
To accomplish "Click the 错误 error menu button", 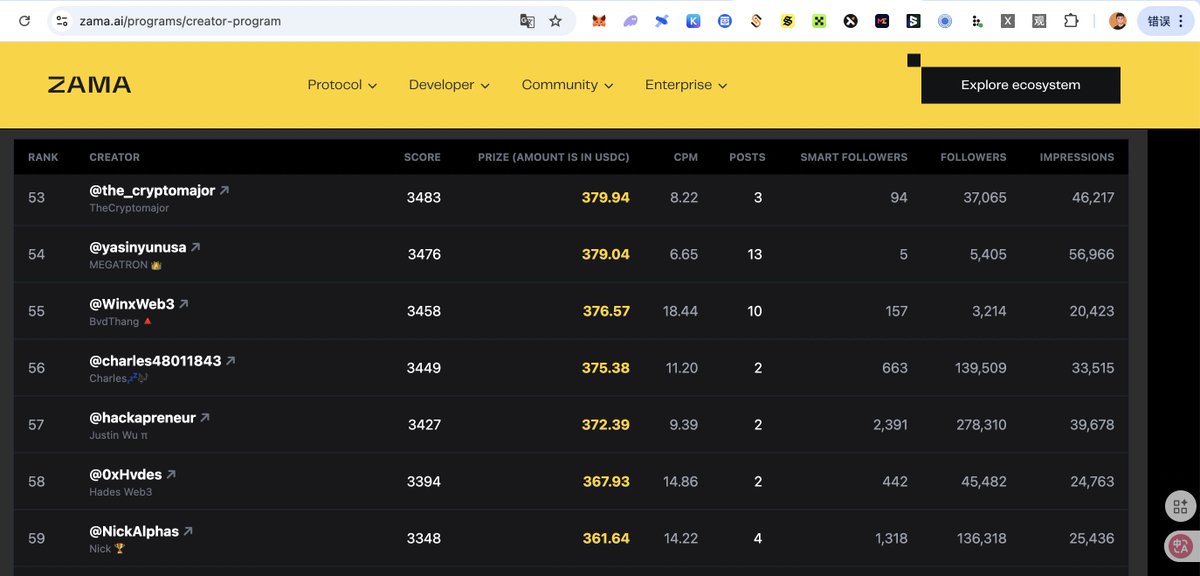I will click(x=1165, y=21).
